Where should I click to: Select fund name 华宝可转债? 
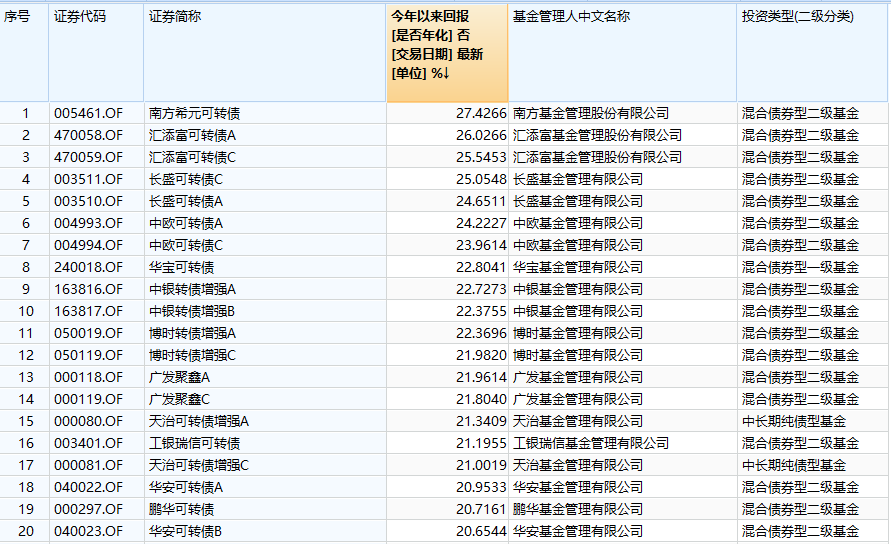click(x=181, y=267)
